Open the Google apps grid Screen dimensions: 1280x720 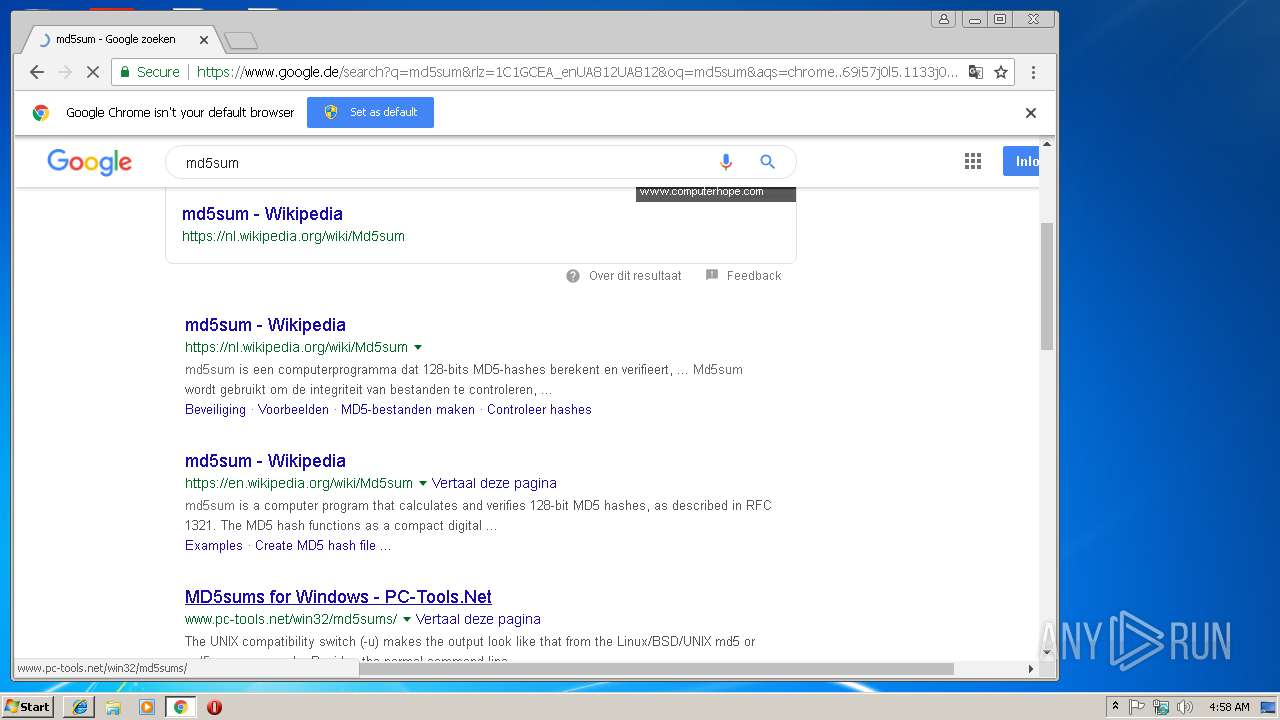pyautogui.click(x=973, y=162)
